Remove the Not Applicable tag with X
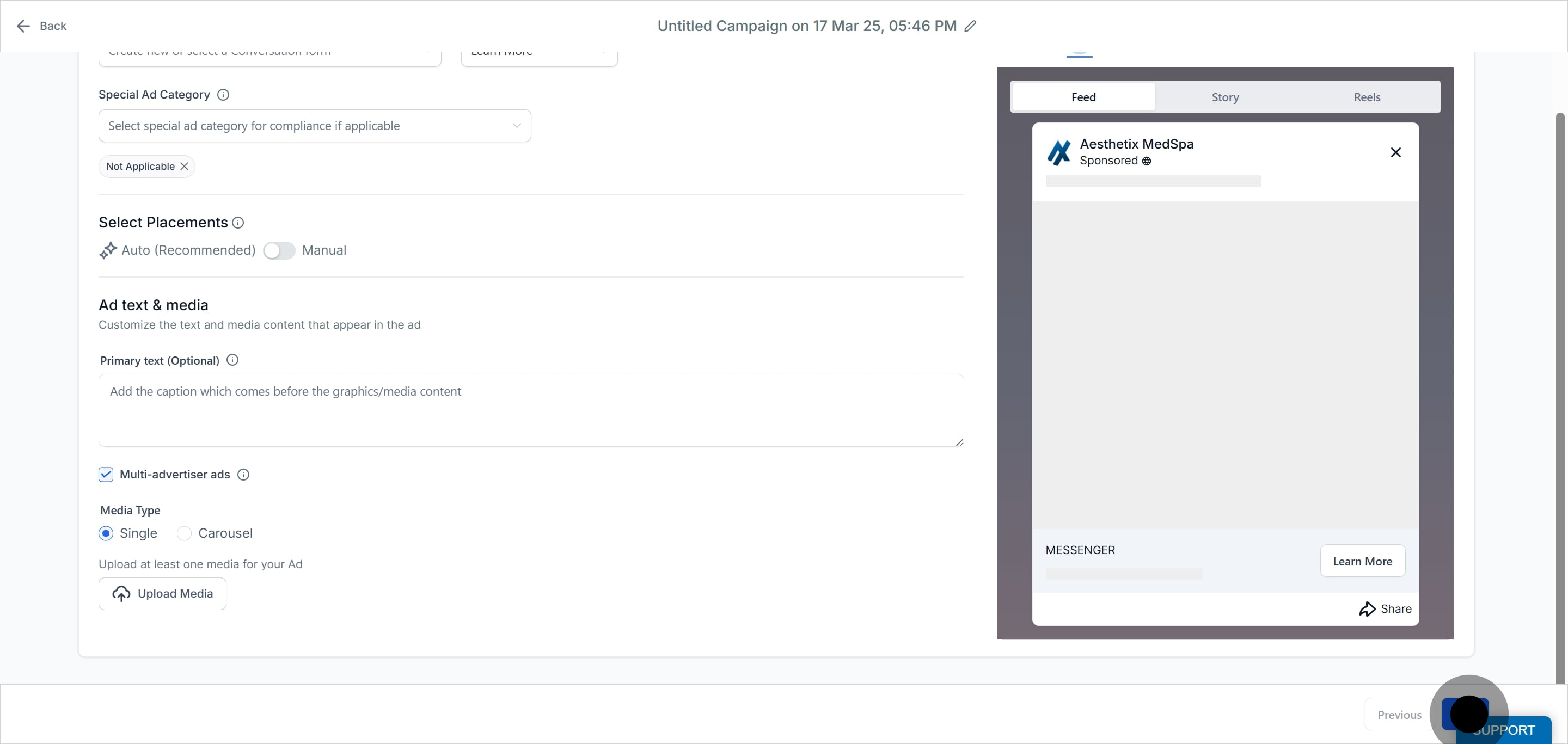Image resolution: width=1568 pixels, height=744 pixels. (185, 167)
